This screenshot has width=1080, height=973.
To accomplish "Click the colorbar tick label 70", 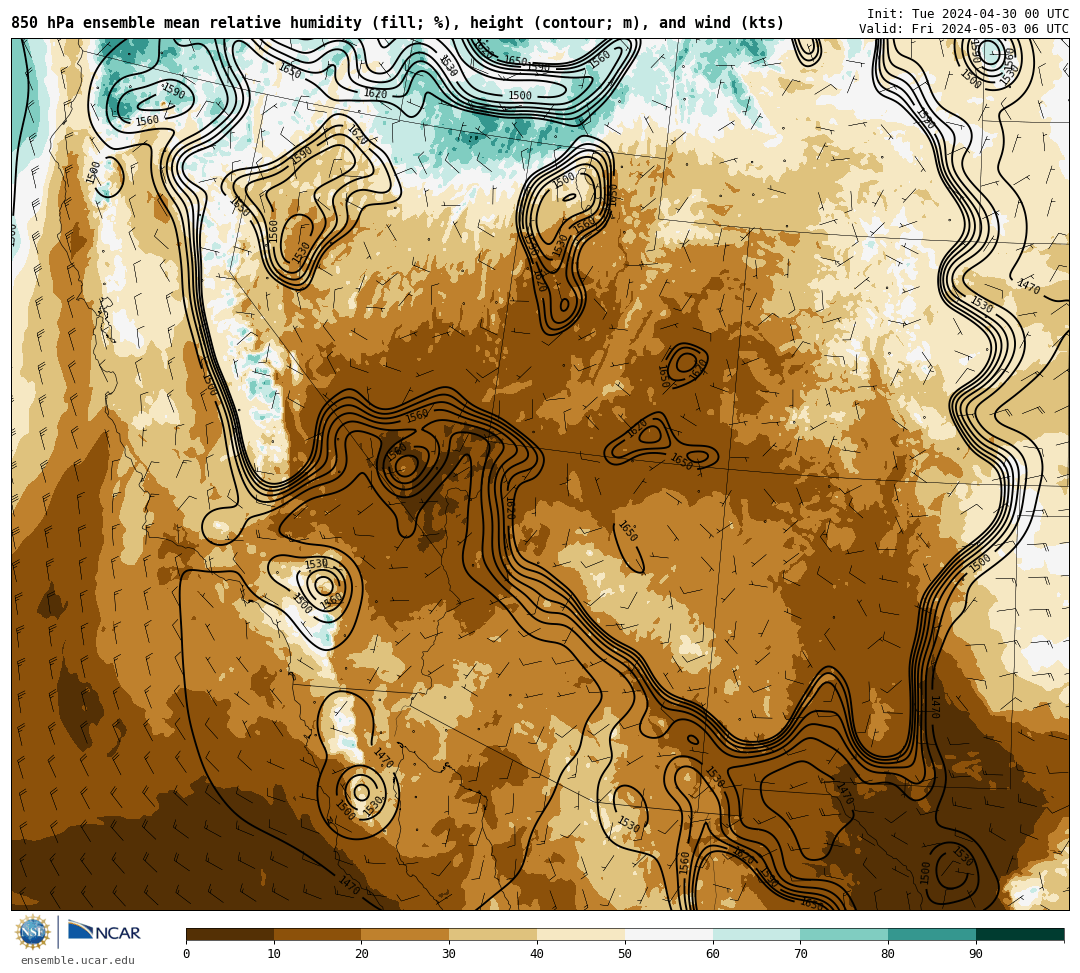I will [x=800, y=954].
